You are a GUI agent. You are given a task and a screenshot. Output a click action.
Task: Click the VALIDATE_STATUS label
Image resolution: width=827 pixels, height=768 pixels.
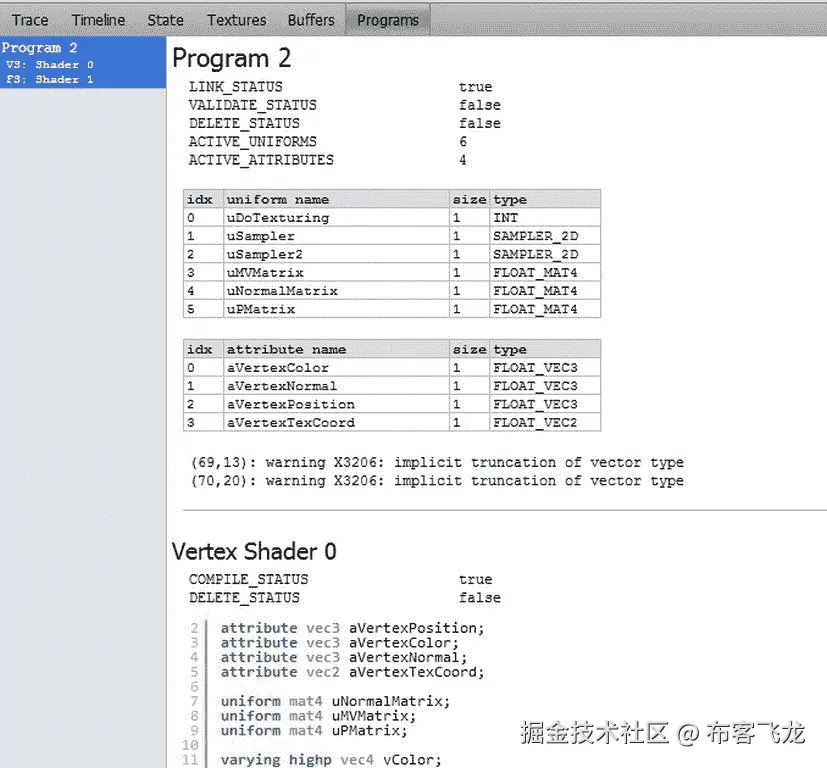253,105
